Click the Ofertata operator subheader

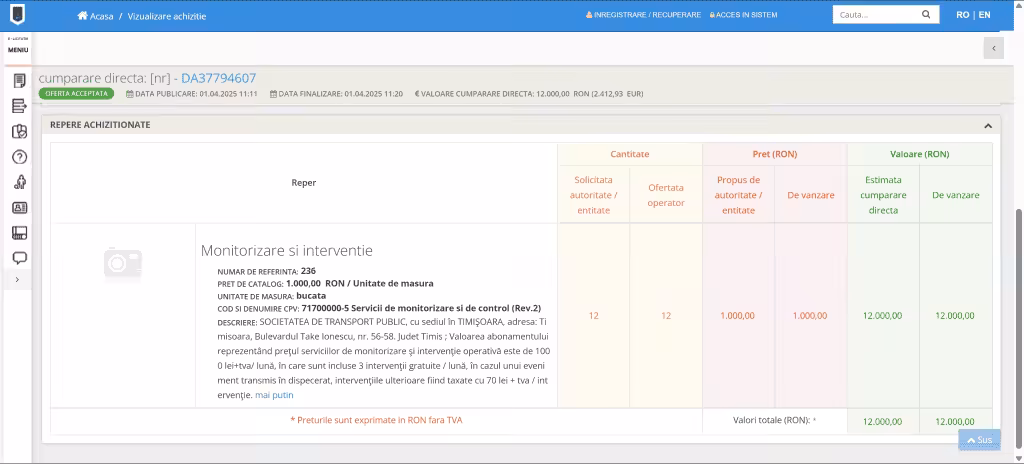click(x=666, y=195)
